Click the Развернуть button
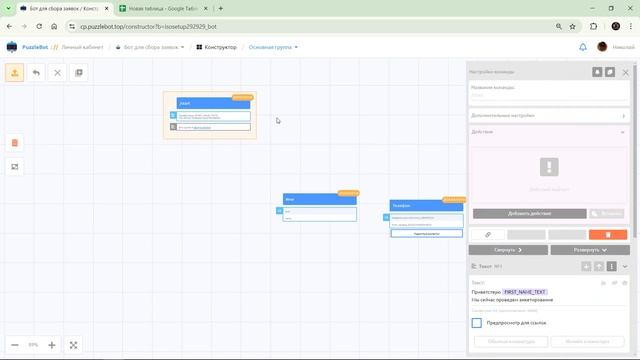Viewport: 640px width, 360px height. [590, 250]
